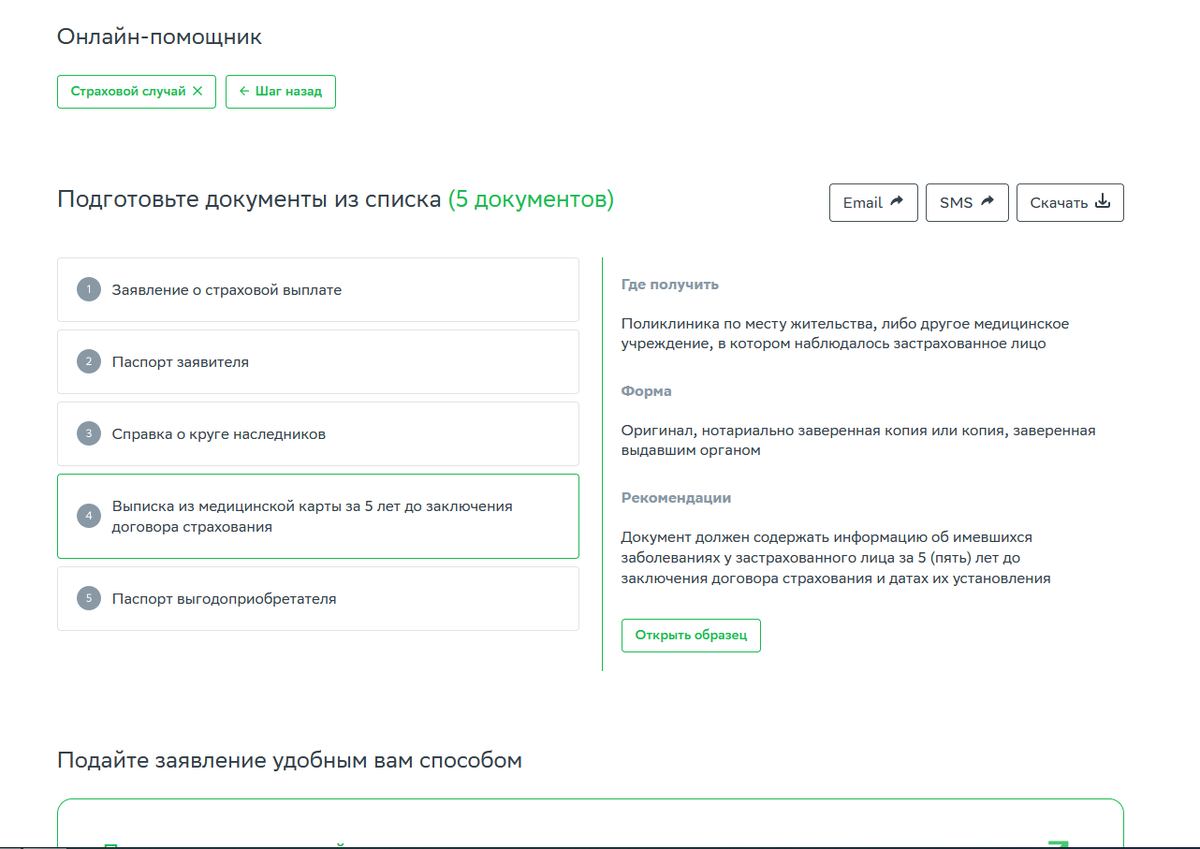Screen dimensions: 1200x849
Task: Click the share arrow icon in SMS button
Action: [988, 201]
